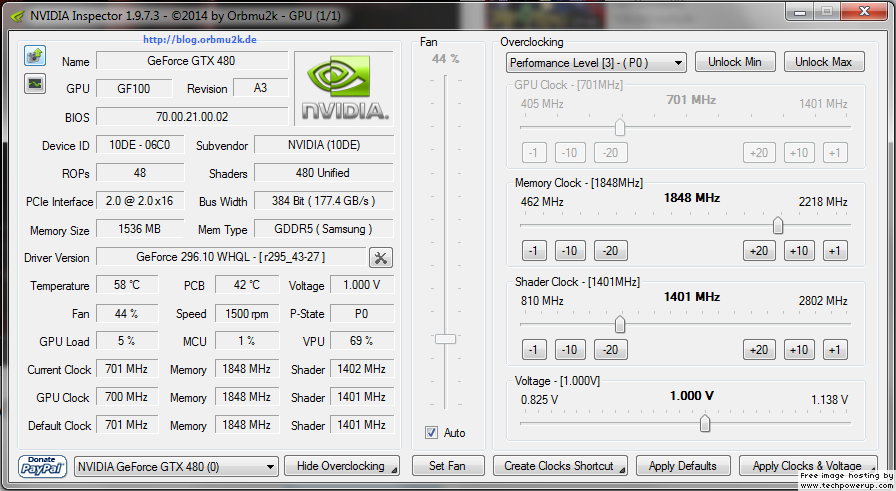Click the Shader Clock slider handle
The image size is (896, 491).
point(620,325)
